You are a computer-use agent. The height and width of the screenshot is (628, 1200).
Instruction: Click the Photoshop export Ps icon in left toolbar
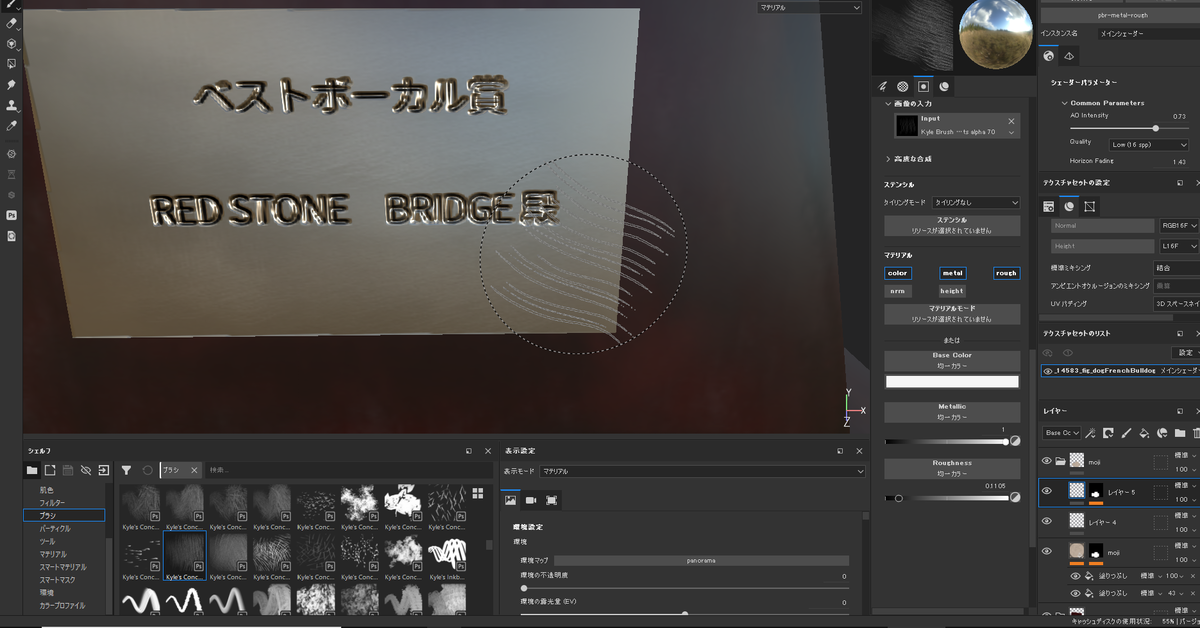(x=12, y=215)
